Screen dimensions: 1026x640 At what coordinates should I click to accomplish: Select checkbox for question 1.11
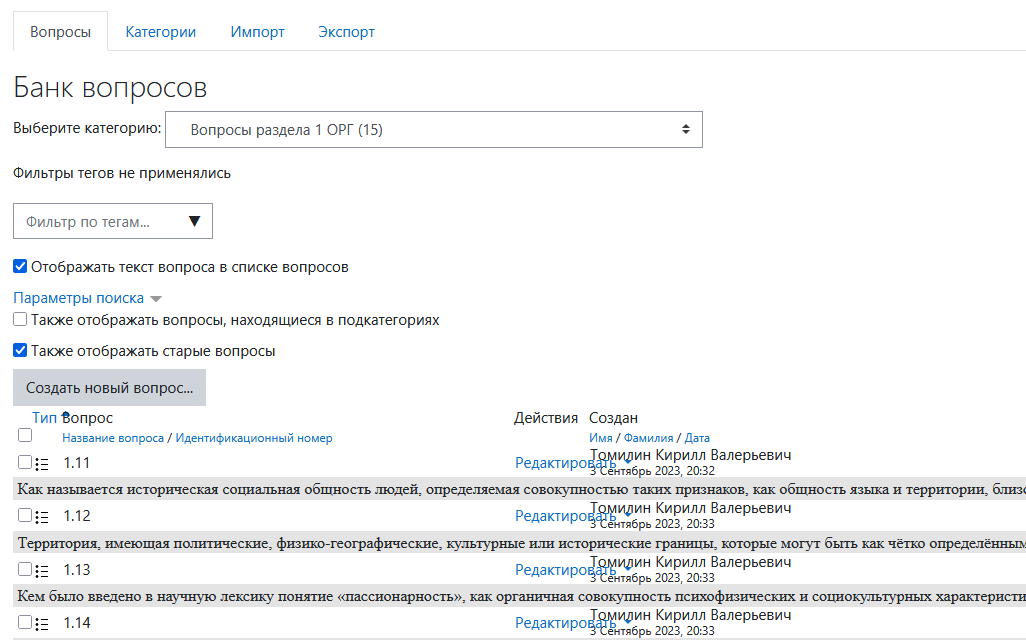25,462
